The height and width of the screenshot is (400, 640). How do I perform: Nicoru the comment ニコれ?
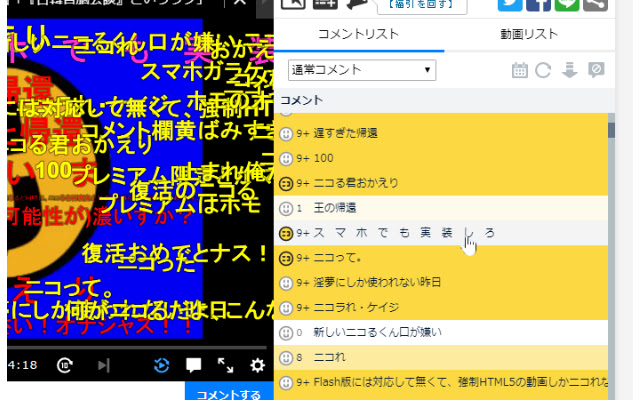[x=286, y=358]
